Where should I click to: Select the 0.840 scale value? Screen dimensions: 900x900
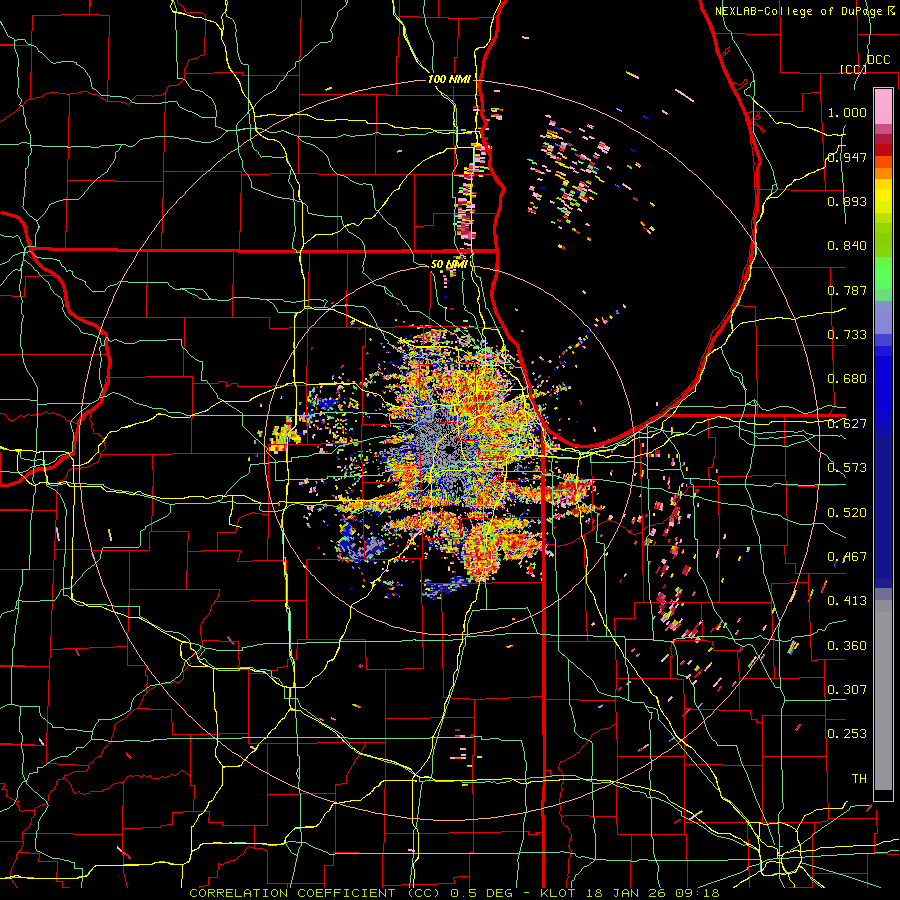pos(847,246)
